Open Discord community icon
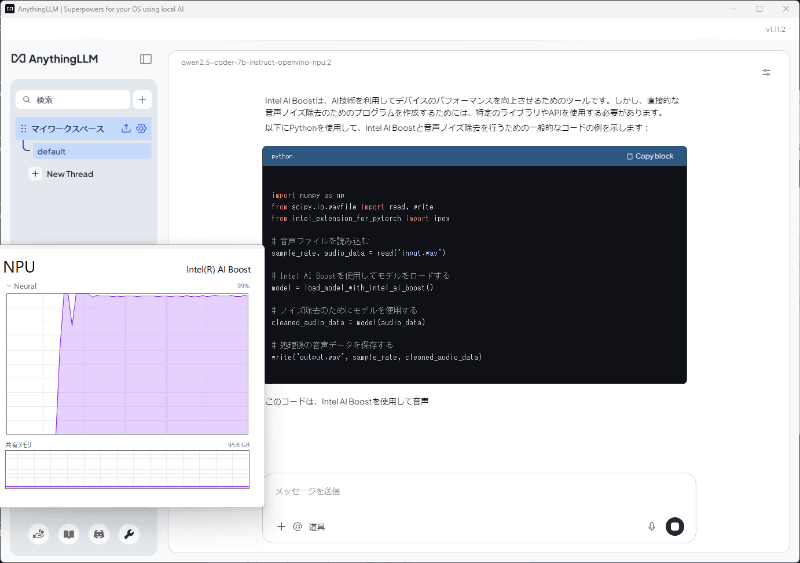The image size is (800, 563). coord(99,534)
